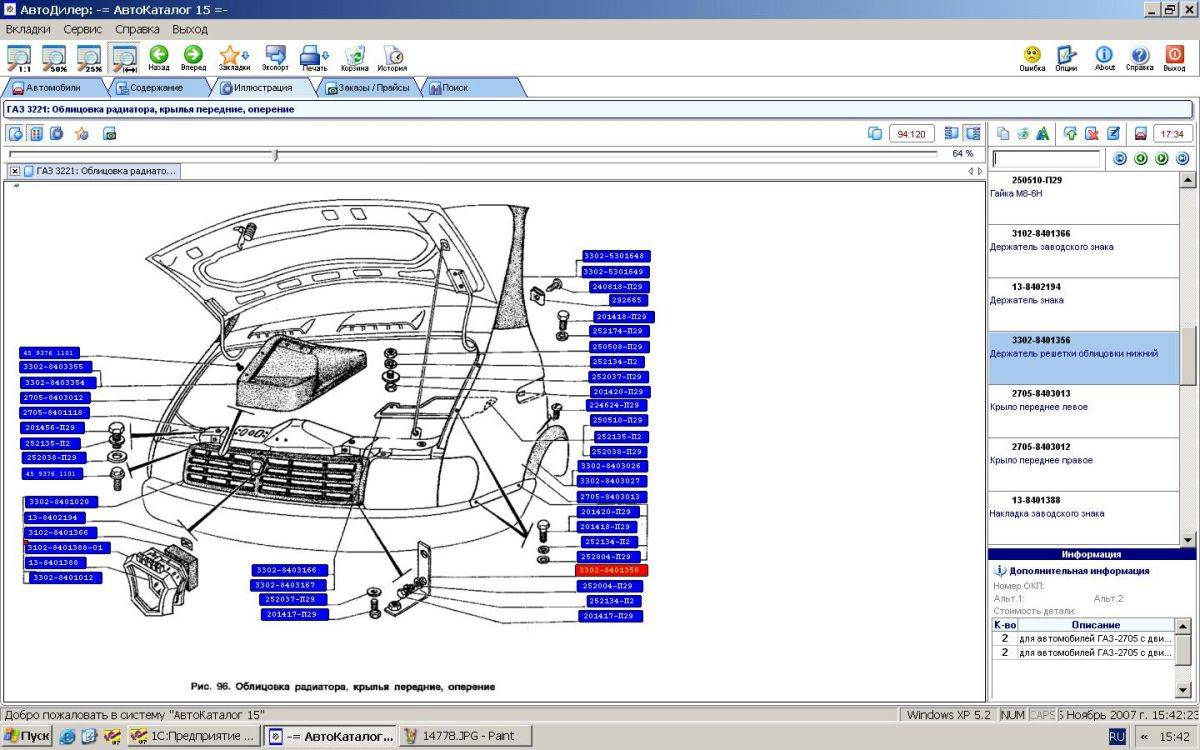Click the Опции options icon

coord(1066,58)
